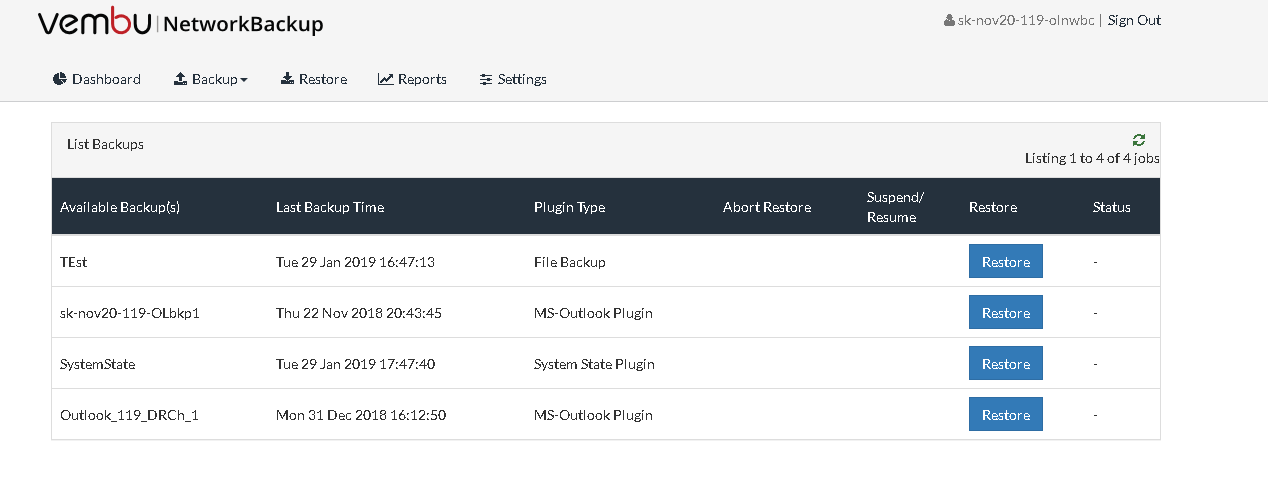Screen dimensions: 1268x498
Task: Click the Last Backup Time column header
Action: tap(330, 207)
